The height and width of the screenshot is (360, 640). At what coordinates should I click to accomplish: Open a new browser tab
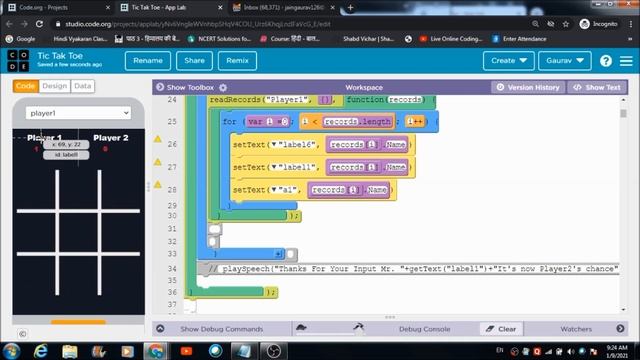[x=350, y=7]
